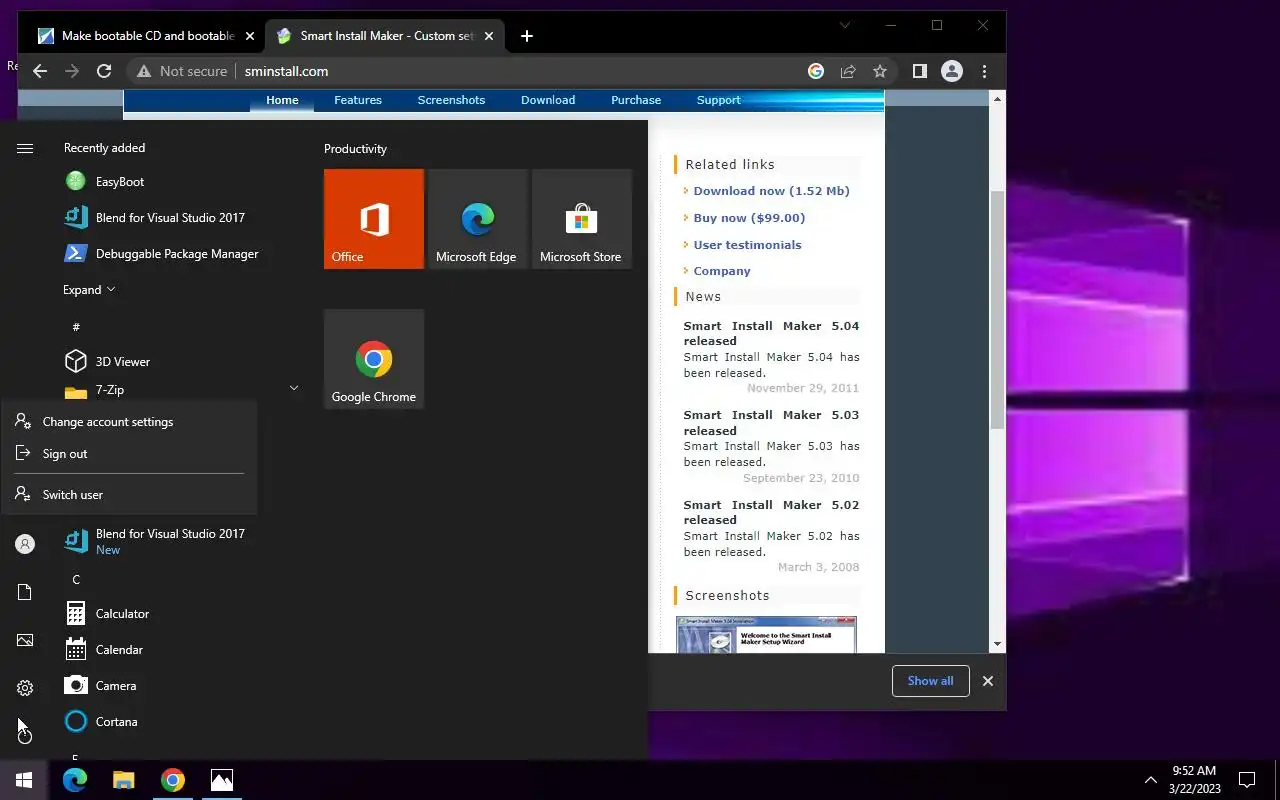1280x800 pixels.
Task: Click the Show all downloads button
Action: pos(930,681)
